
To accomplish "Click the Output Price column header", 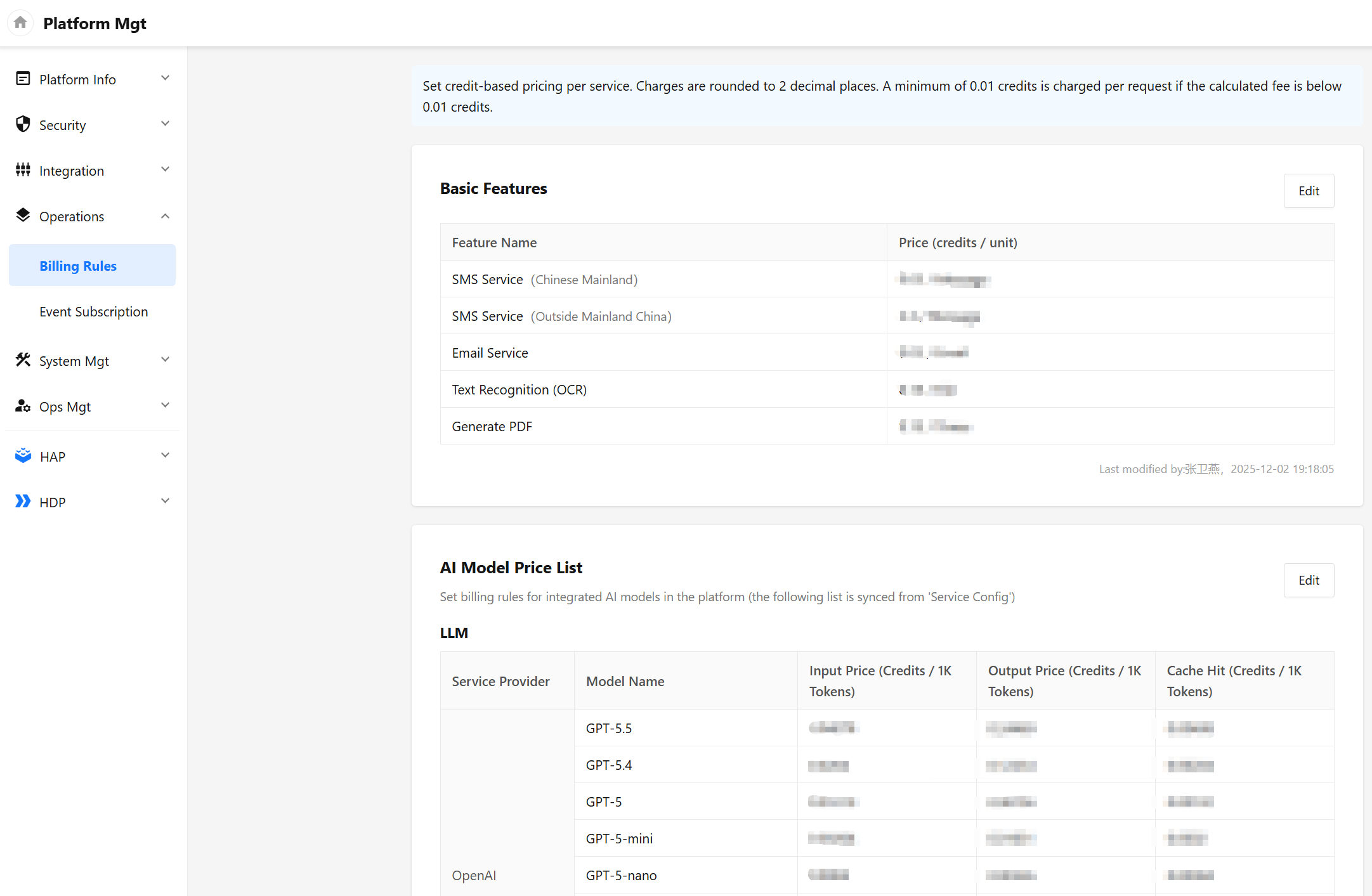I will tap(1064, 681).
